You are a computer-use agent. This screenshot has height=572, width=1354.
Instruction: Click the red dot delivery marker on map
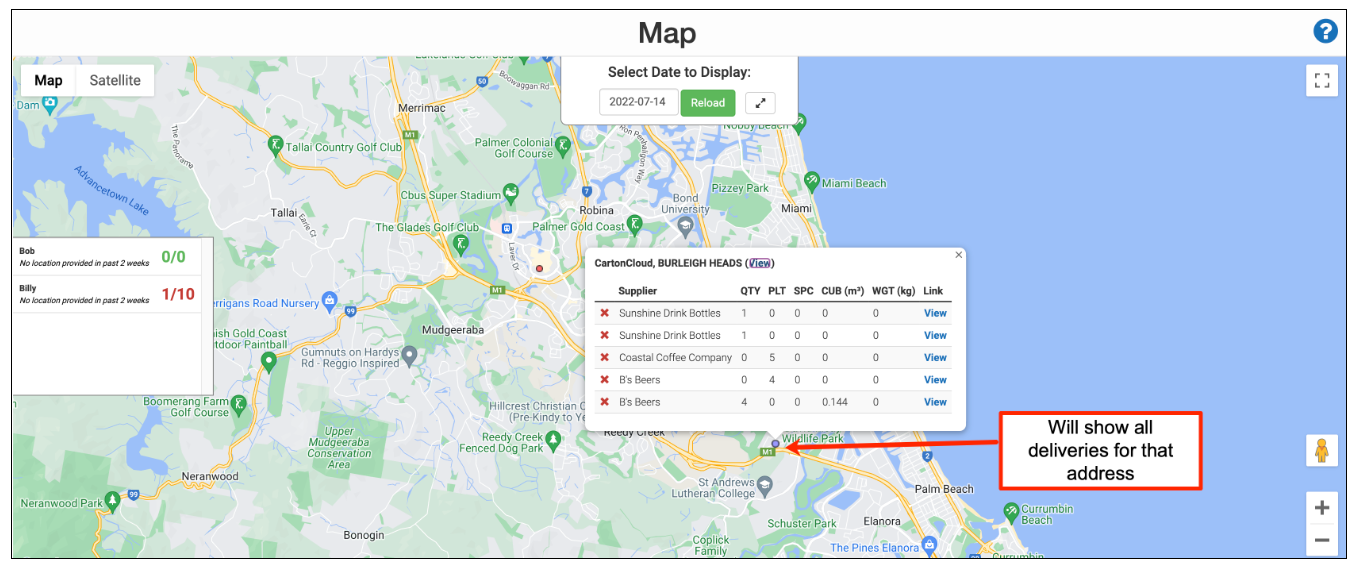tap(539, 269)
